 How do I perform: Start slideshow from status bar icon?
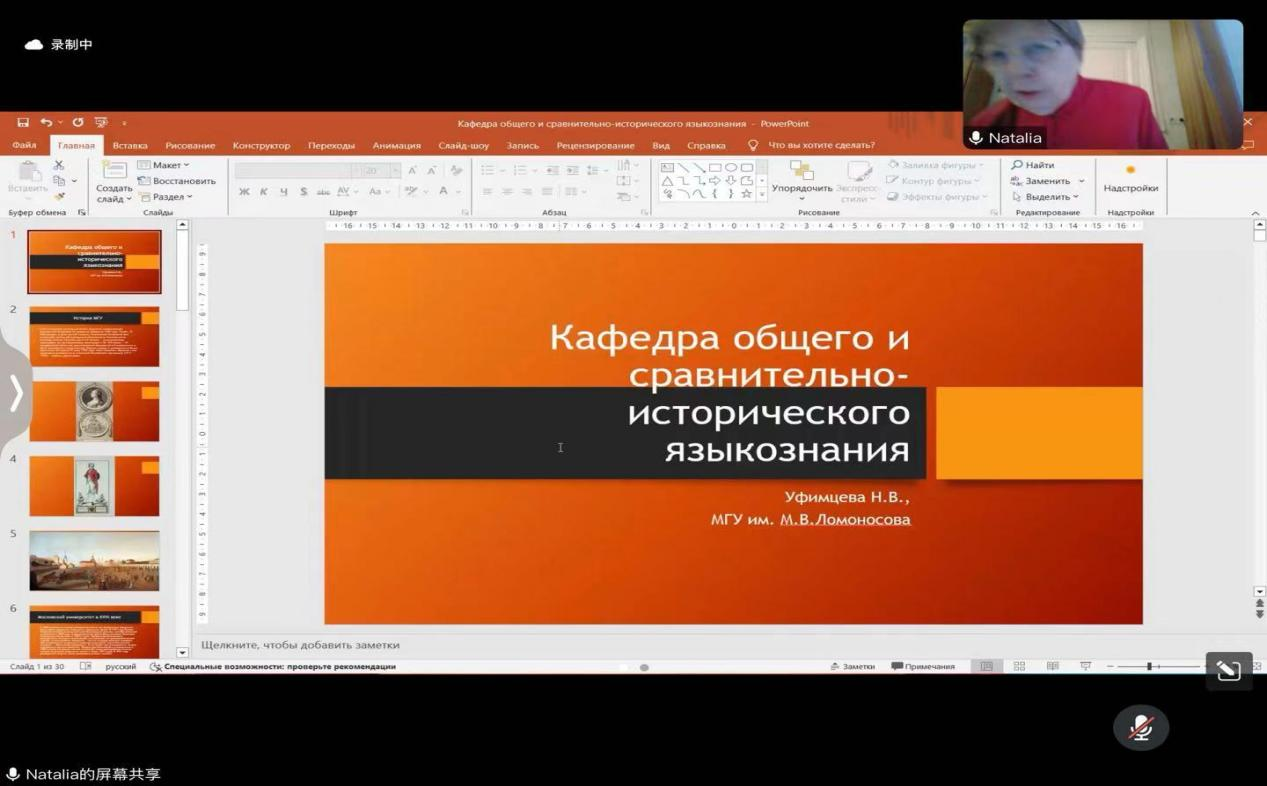coord(1085,667)
